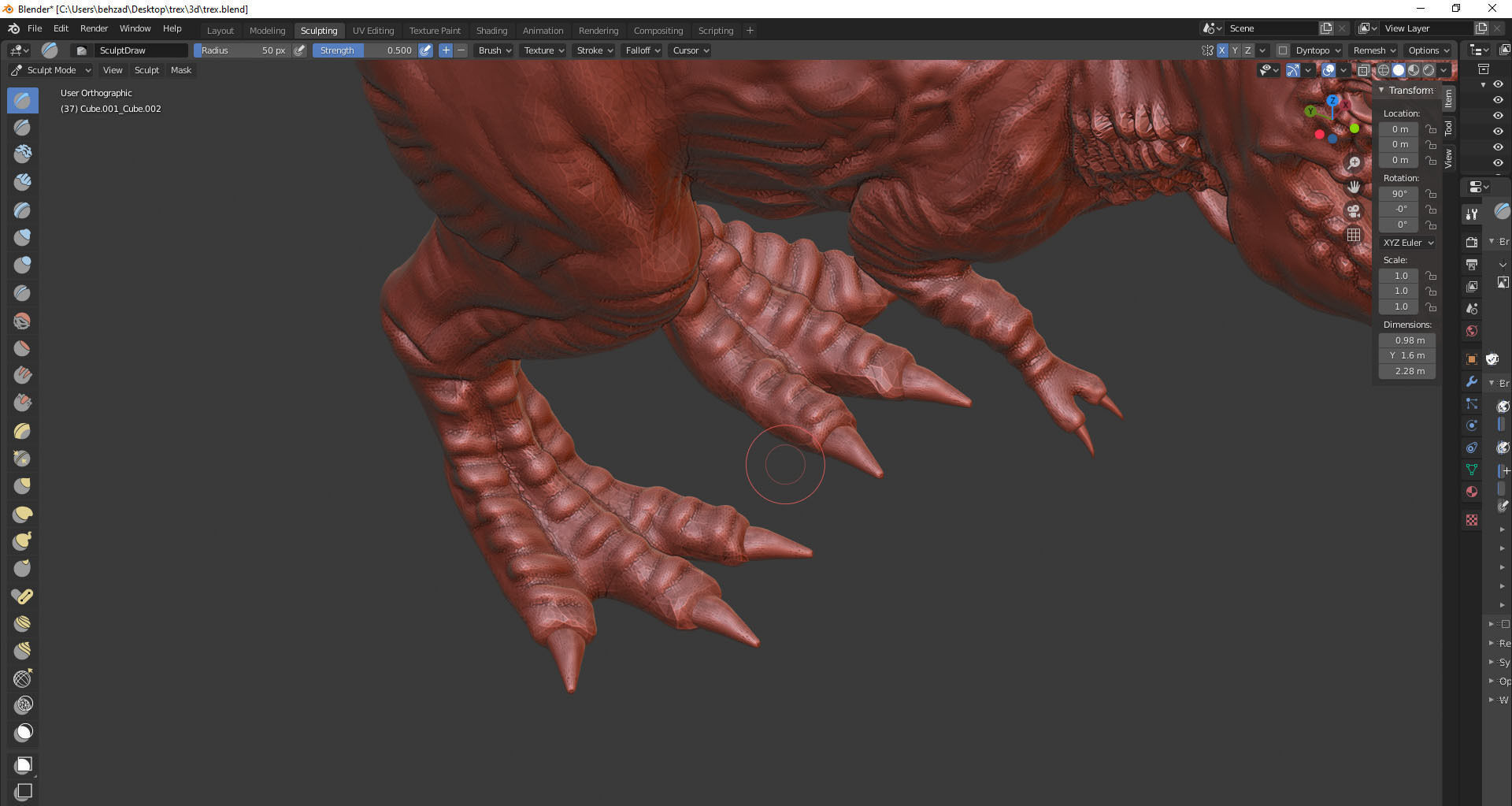Set brush direction to Subtract (minus)
Screen dimensions: 1512x806
click(461, 50)
